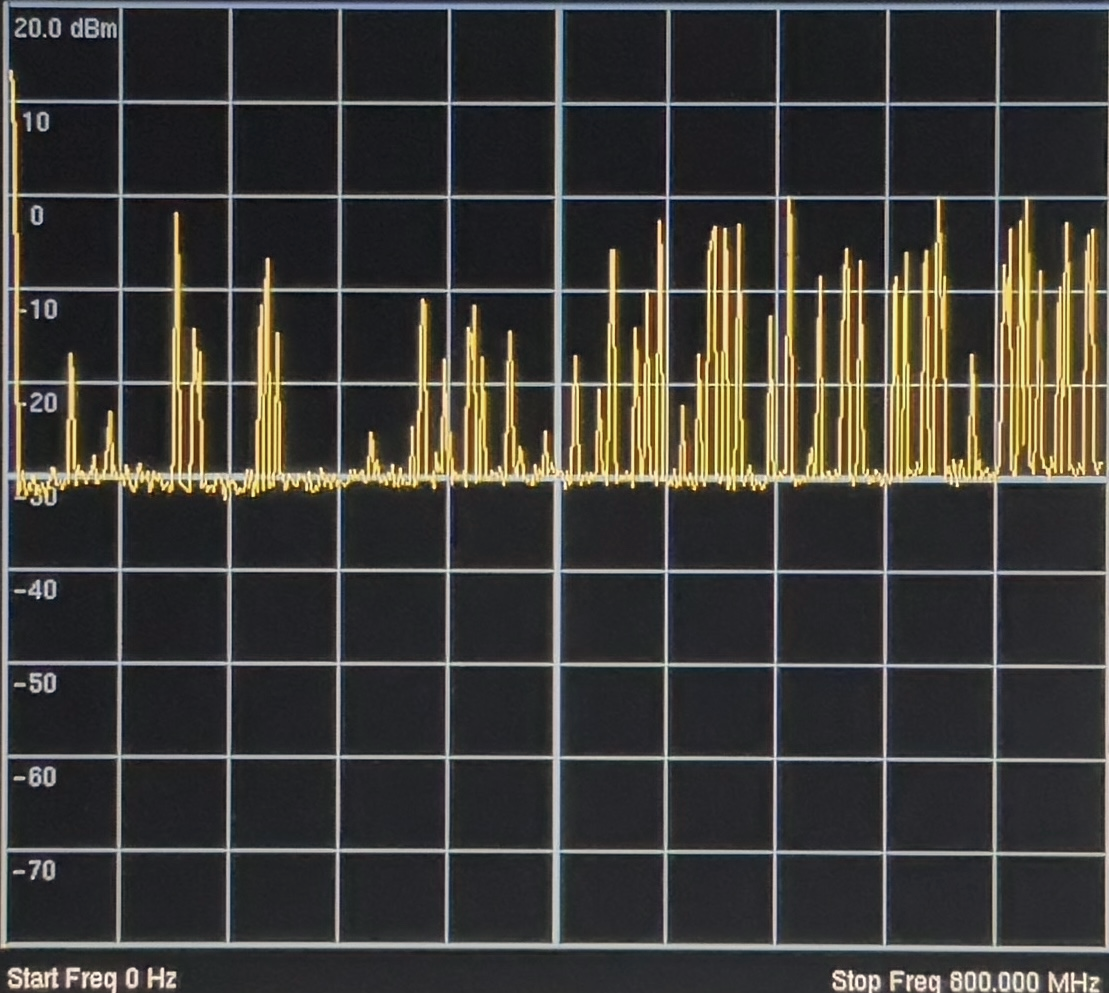This screenshot has width=1109, height=993.
Task: Mark the tallest peak in the fourth grid column
Action: pyautogui.click(x=423, y=301)
